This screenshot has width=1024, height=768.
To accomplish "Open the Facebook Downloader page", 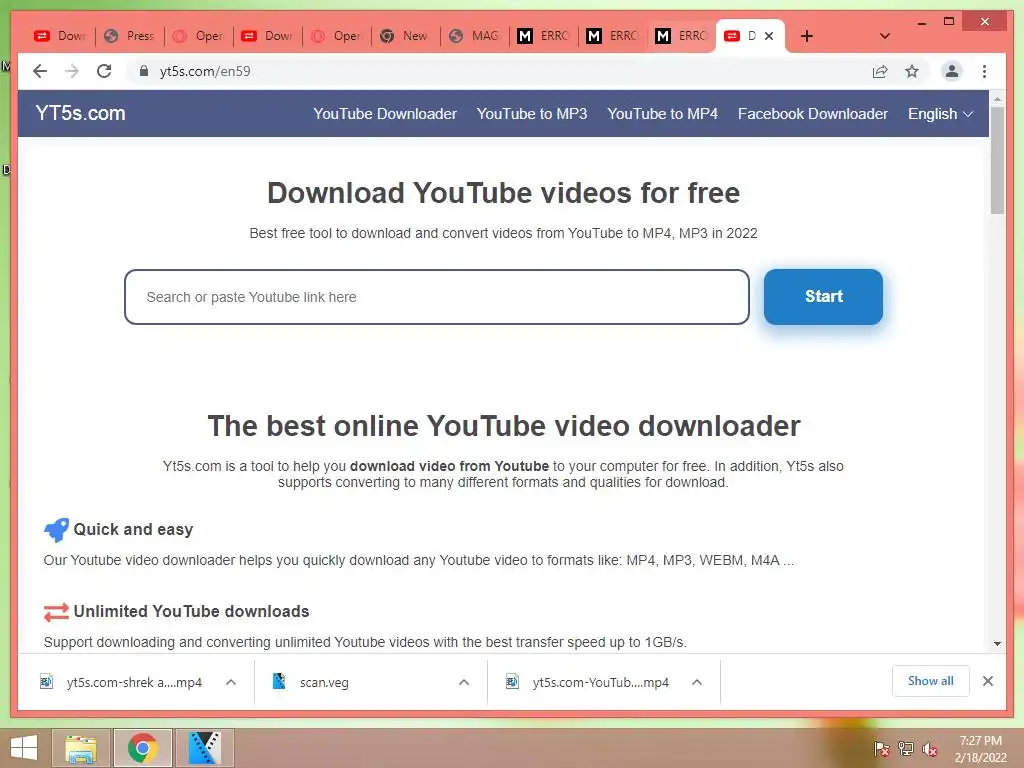I will tap(812, 114).
